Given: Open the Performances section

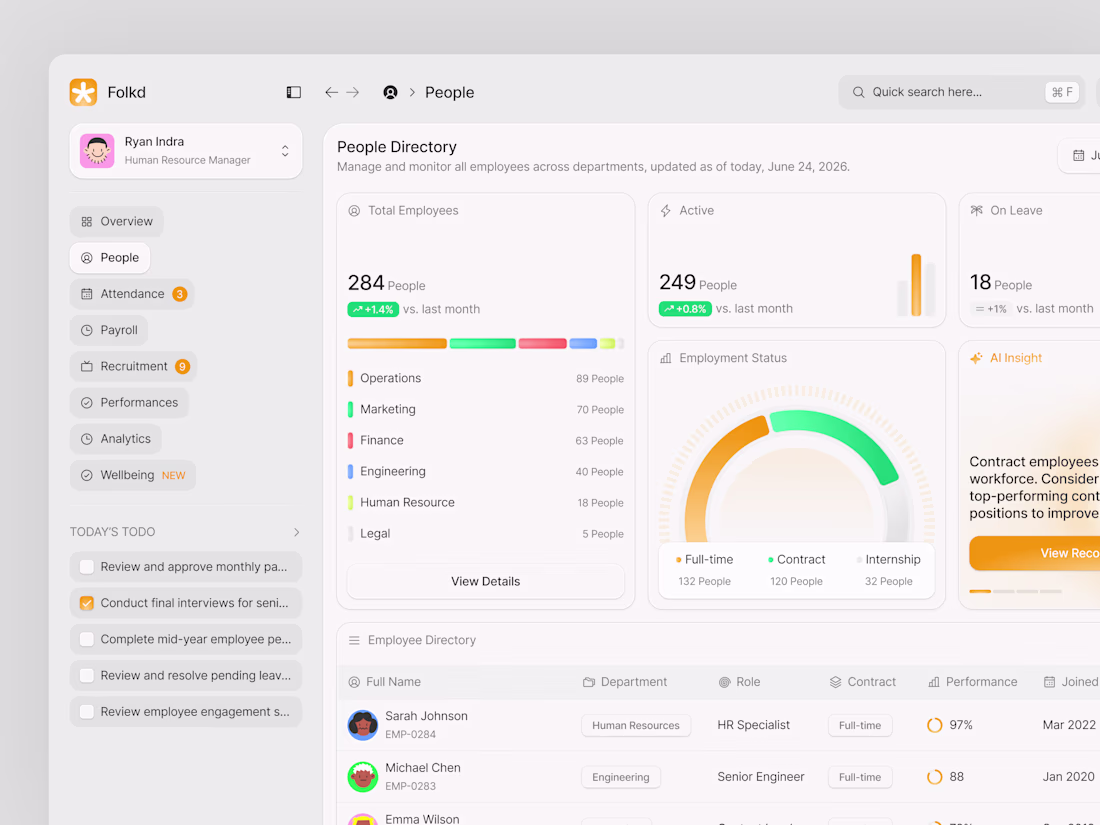Looking at the screenshot, I should 129,403.
